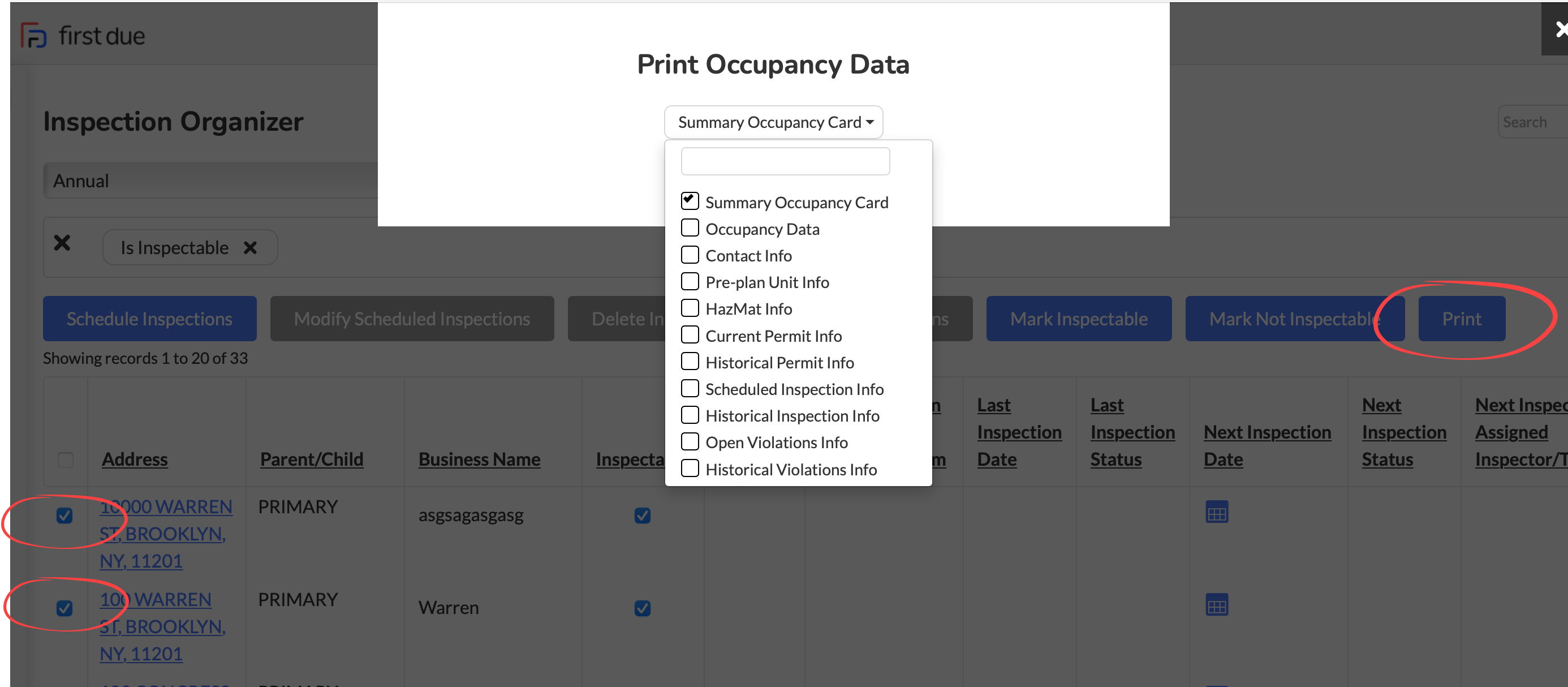Uncheck row checkbox for 100 Warren St
This screenshot has width=1568, height=687.
pos(64,608)
